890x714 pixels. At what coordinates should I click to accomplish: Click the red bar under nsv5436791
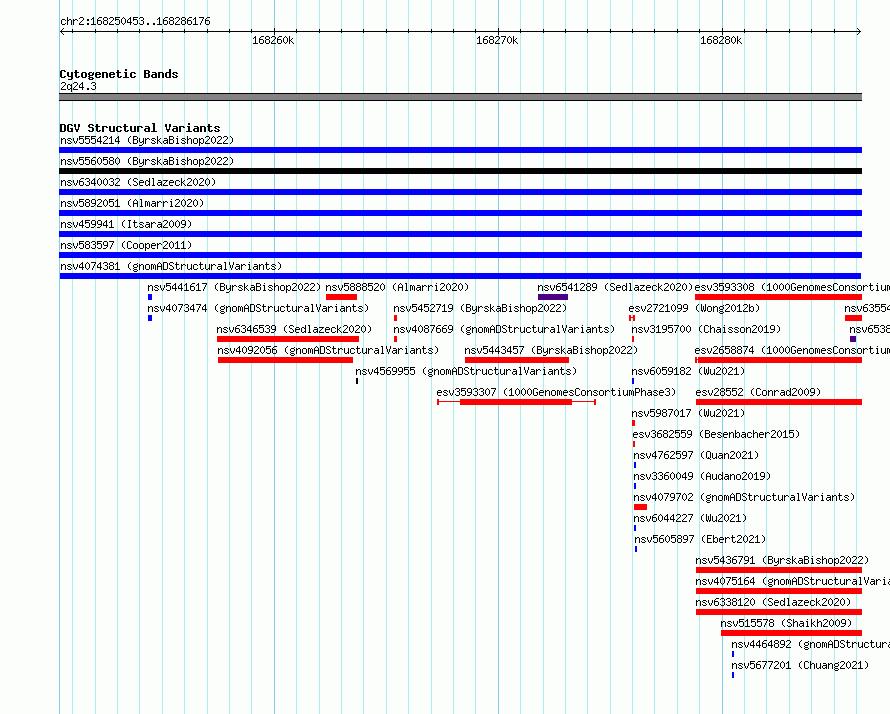[x=779, y=570]
